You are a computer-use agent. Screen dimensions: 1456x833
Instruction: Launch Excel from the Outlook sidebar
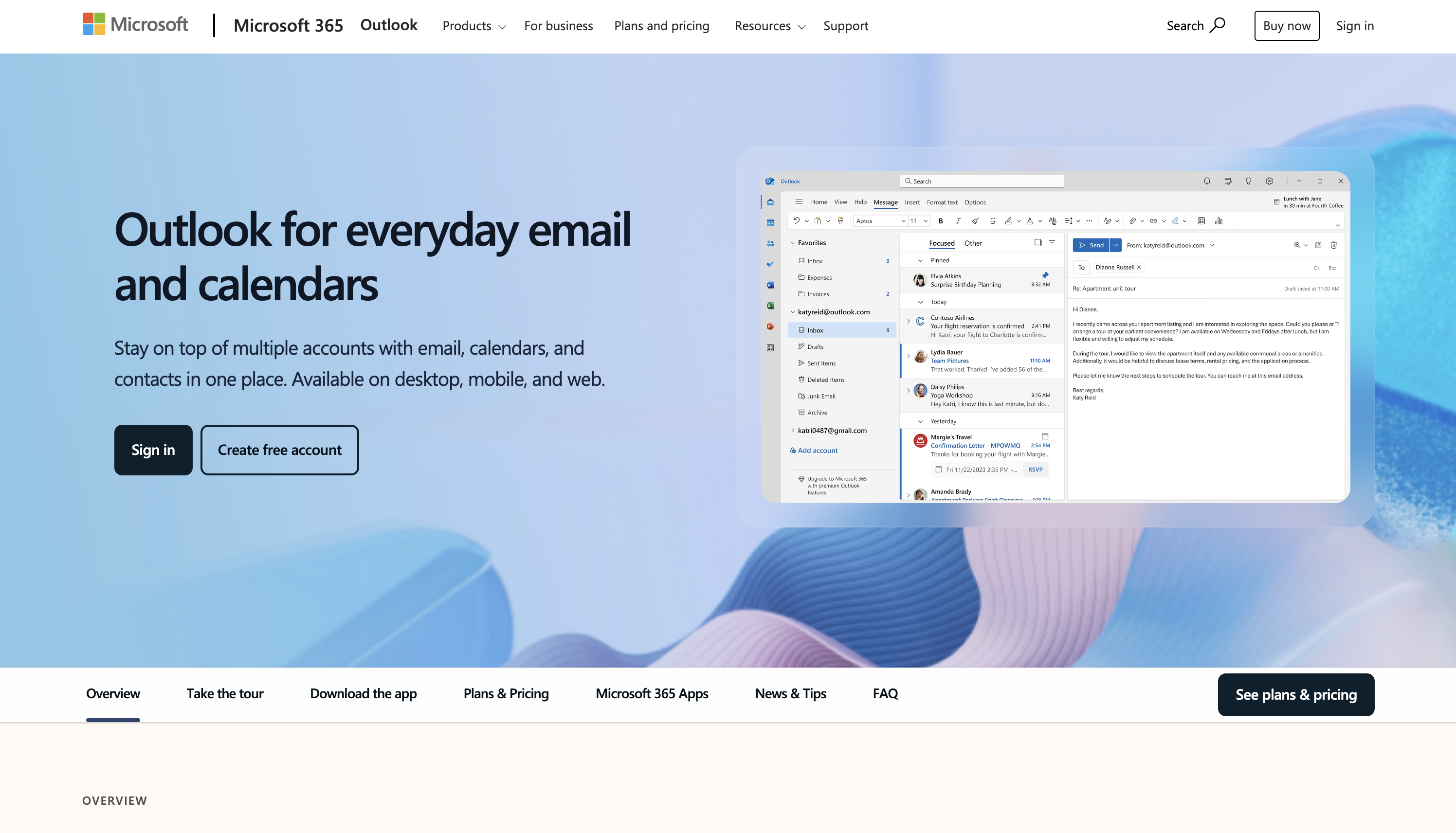770,307
